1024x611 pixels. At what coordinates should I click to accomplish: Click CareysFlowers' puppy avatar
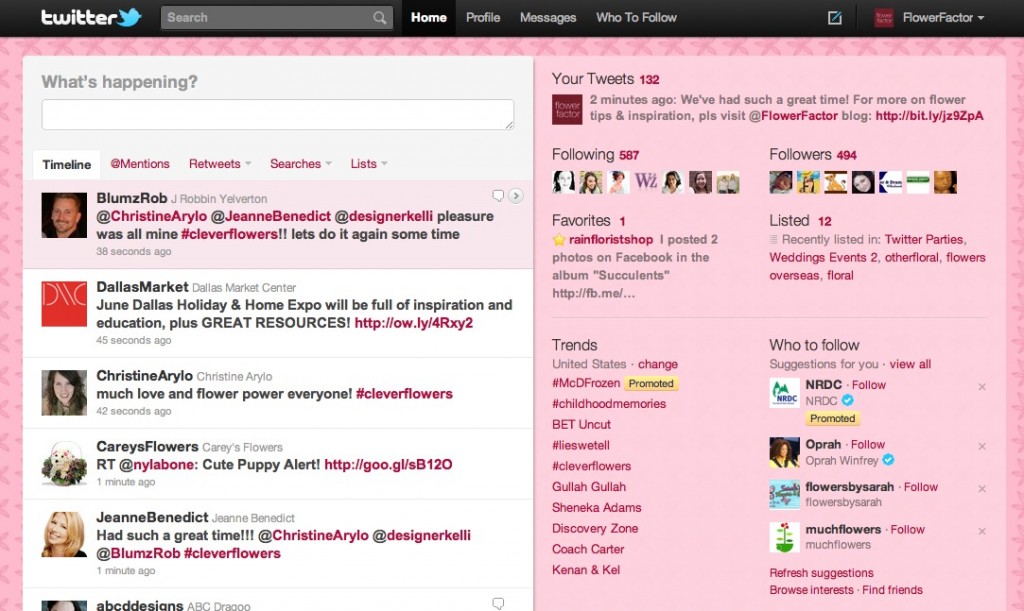click(x=64, y=463)
